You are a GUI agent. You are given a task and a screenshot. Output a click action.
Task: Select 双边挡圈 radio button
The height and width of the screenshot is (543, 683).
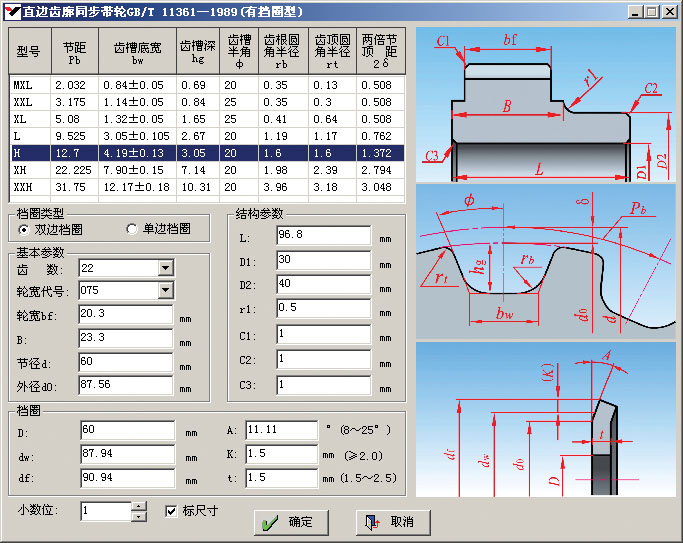[x=25, y=229]
